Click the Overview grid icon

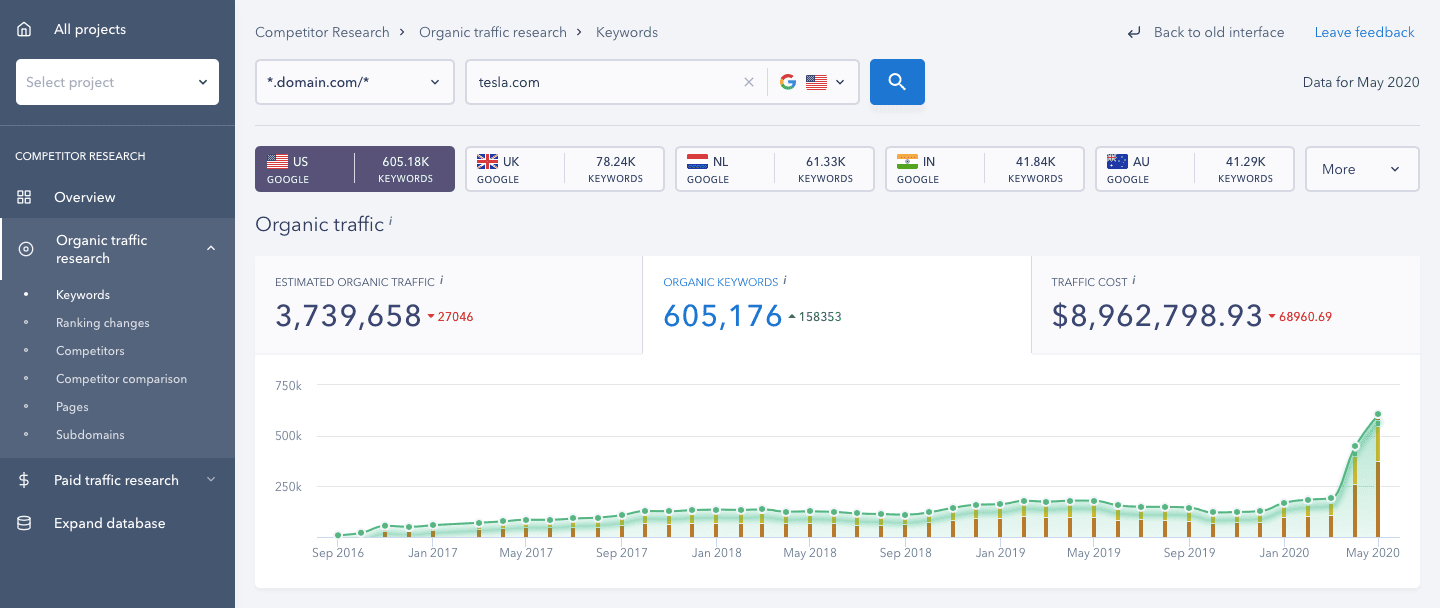pyautogui.click(x=25, y=197)
